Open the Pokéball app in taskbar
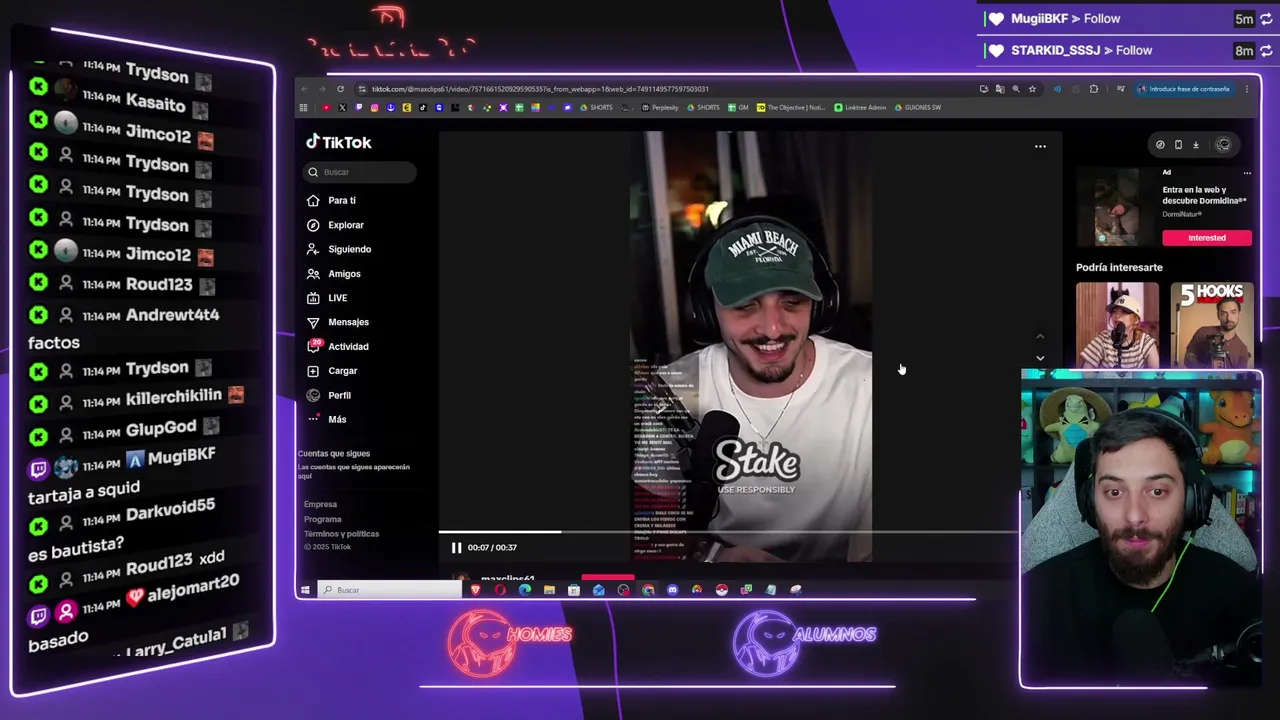Viewport: 1280px width, 720px height. [x=721, y=590]
